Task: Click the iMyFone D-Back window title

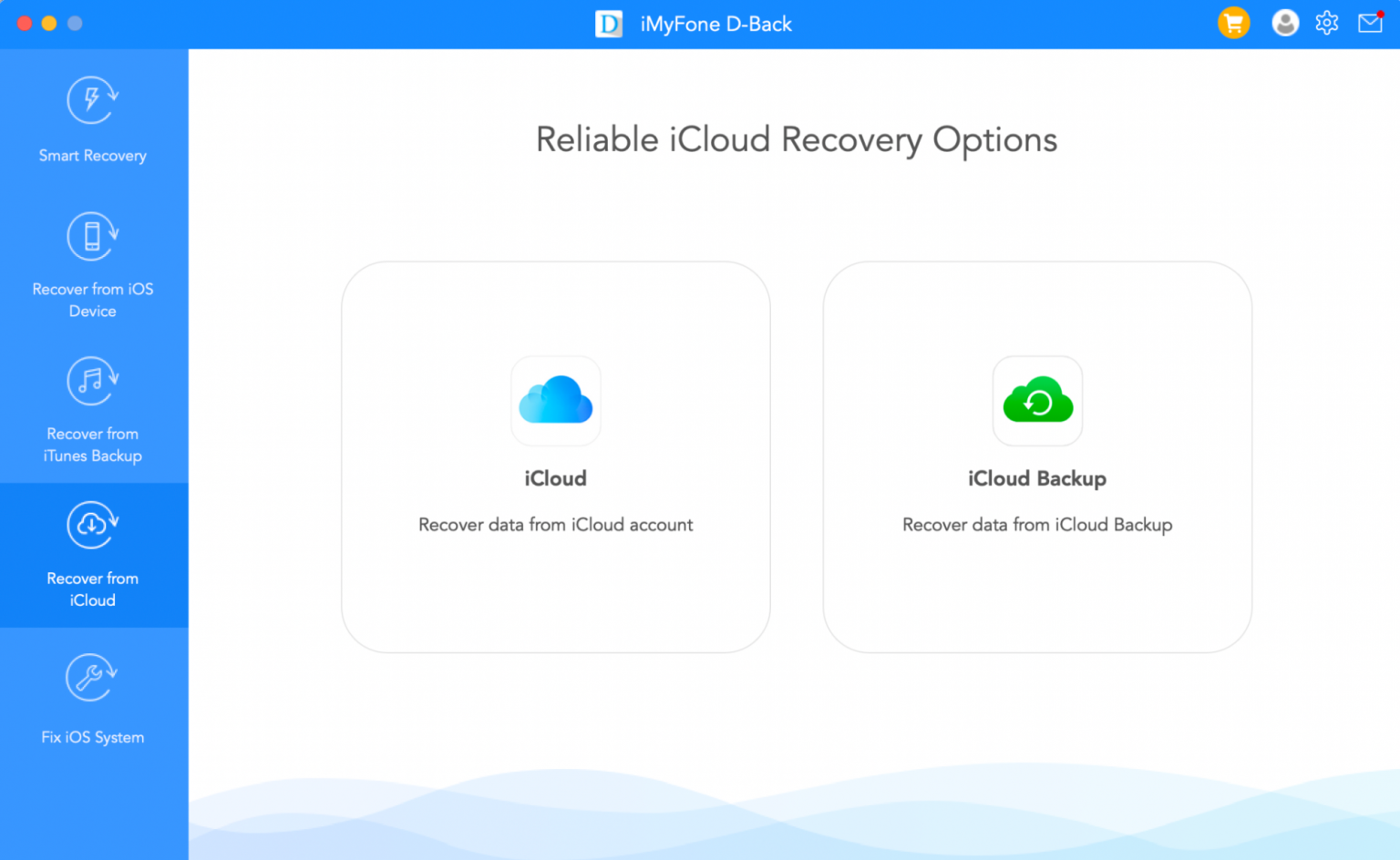Action: pos(716,25)
